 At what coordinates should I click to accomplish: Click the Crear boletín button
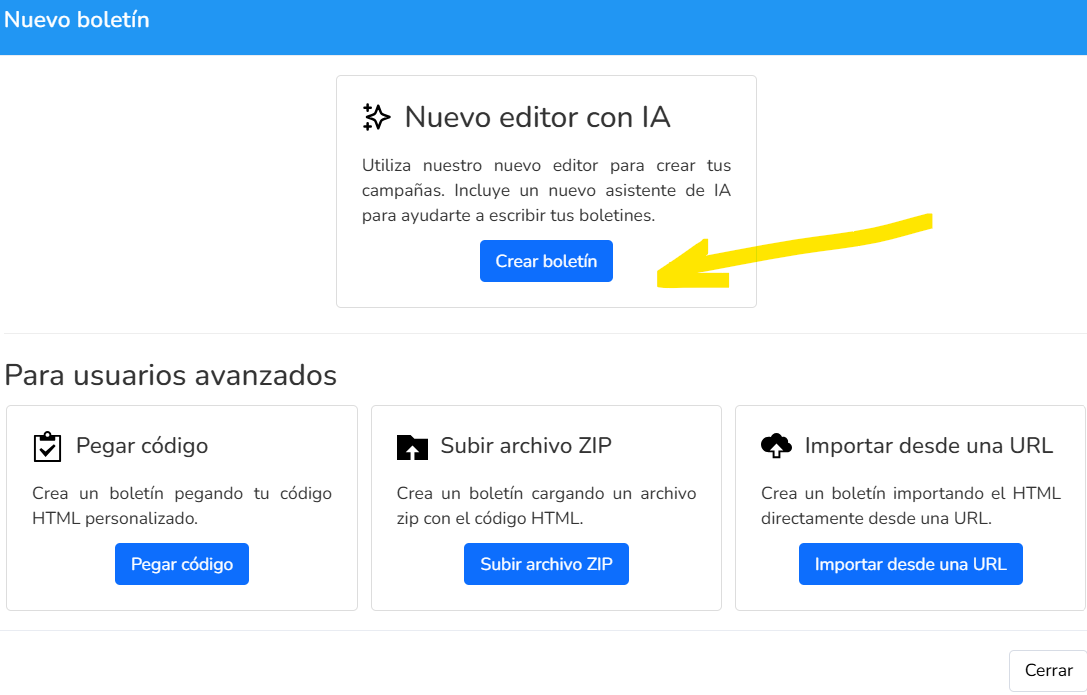(x=546, y=261)
